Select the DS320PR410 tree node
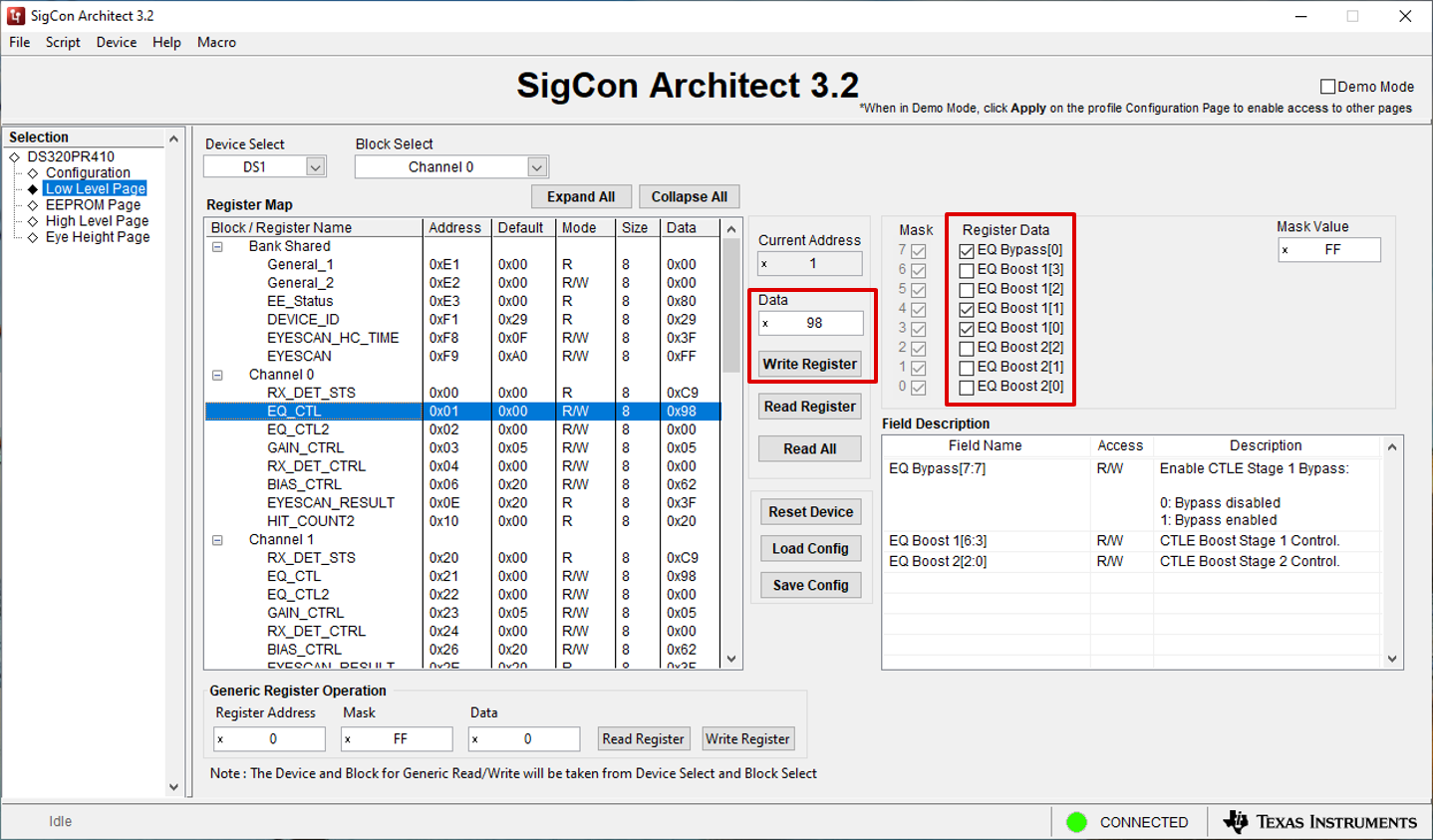This screenshot has height=840, width=1433. coord(71,157)
